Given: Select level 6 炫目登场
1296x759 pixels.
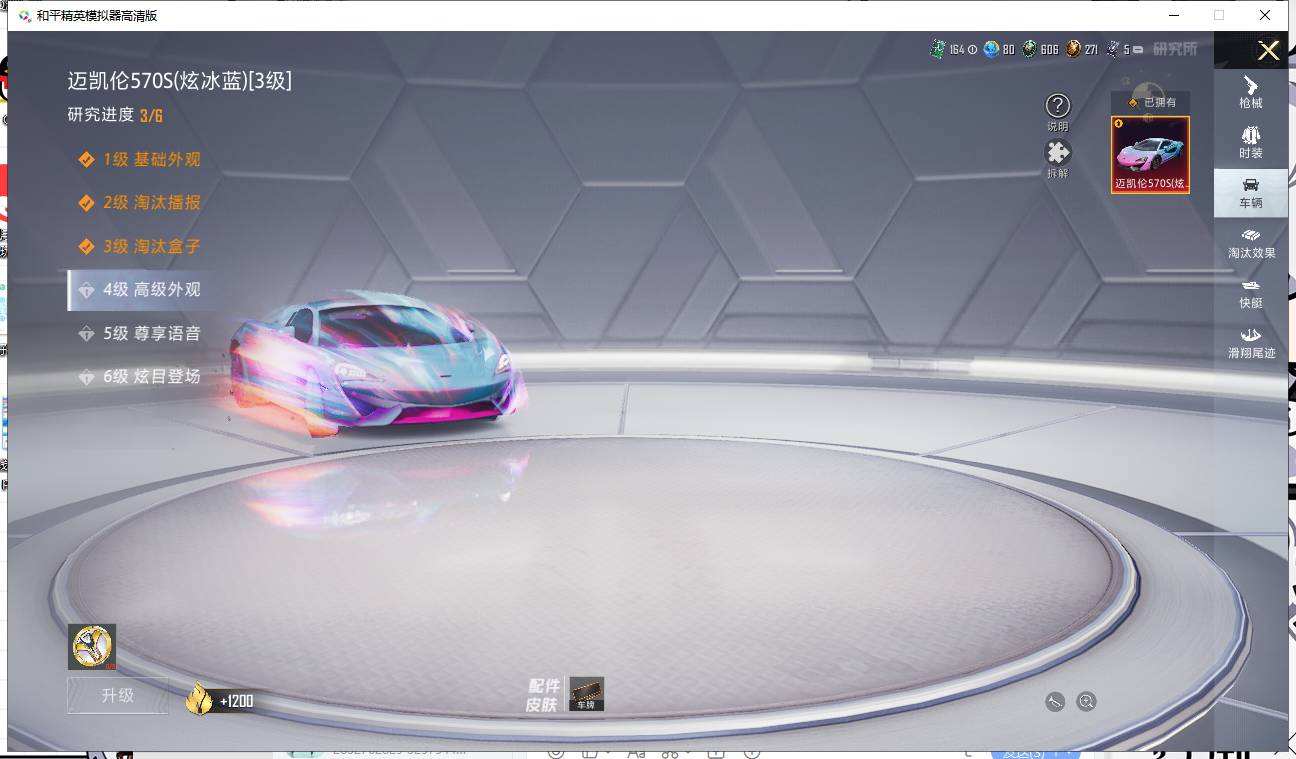Looking at the screenshot, I should (151, 376).
